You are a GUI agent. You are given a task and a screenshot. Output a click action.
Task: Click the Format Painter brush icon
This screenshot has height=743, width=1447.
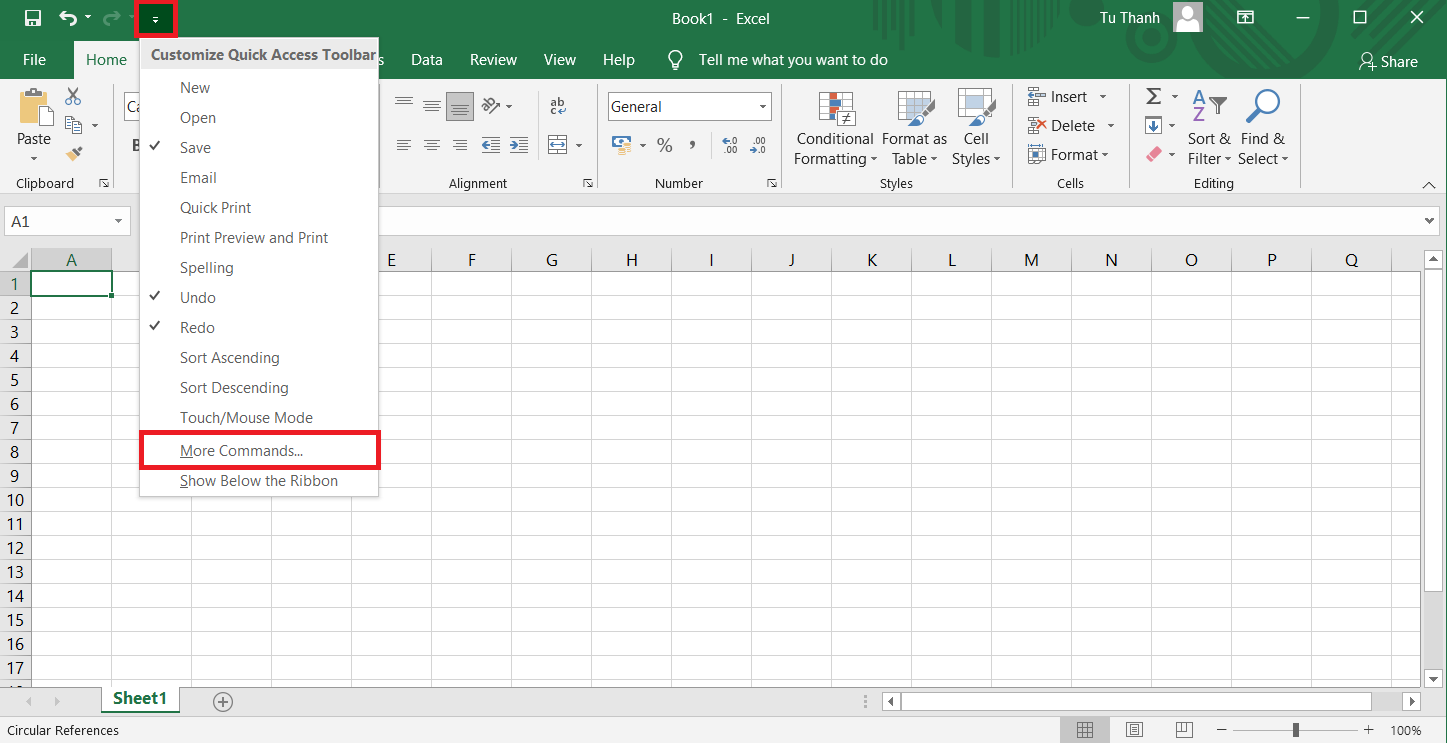pos(73,154)
